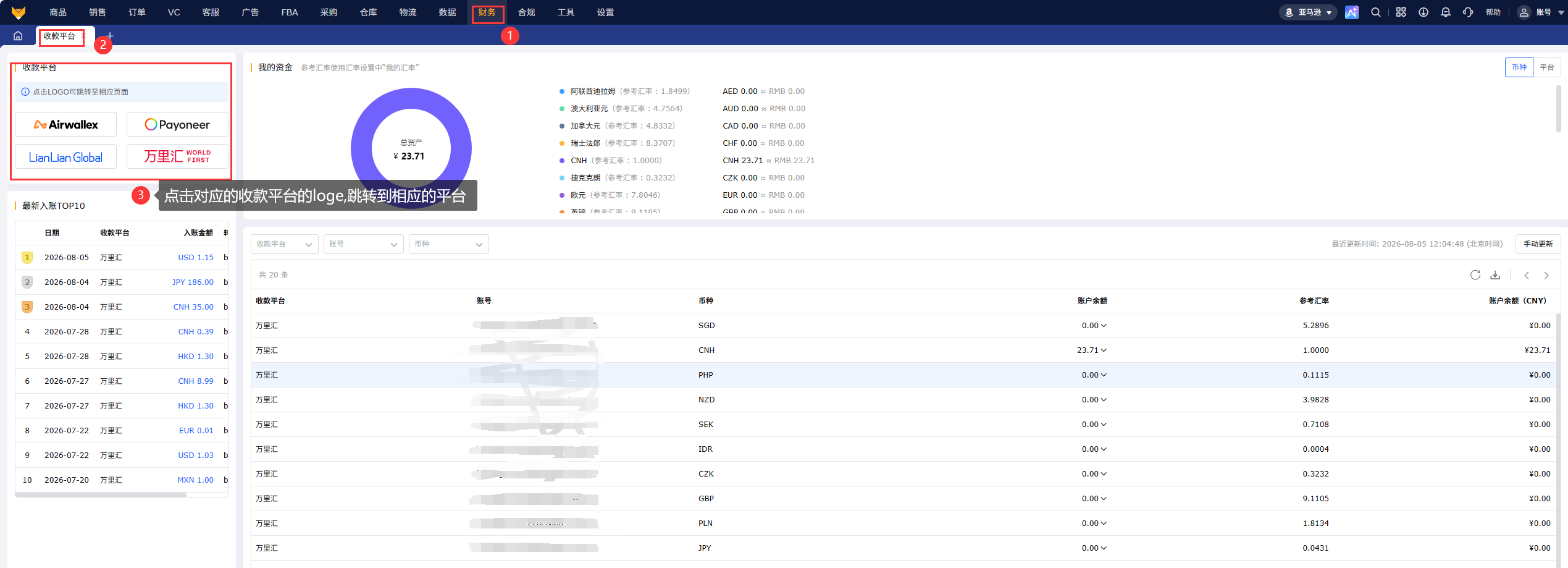Open the 亚马逊 platform switcher dropdown

[1309, 12]
